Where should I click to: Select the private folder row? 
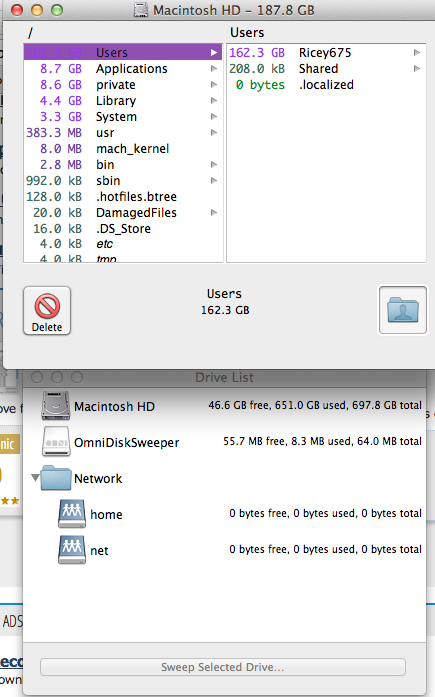click(123, 84)
